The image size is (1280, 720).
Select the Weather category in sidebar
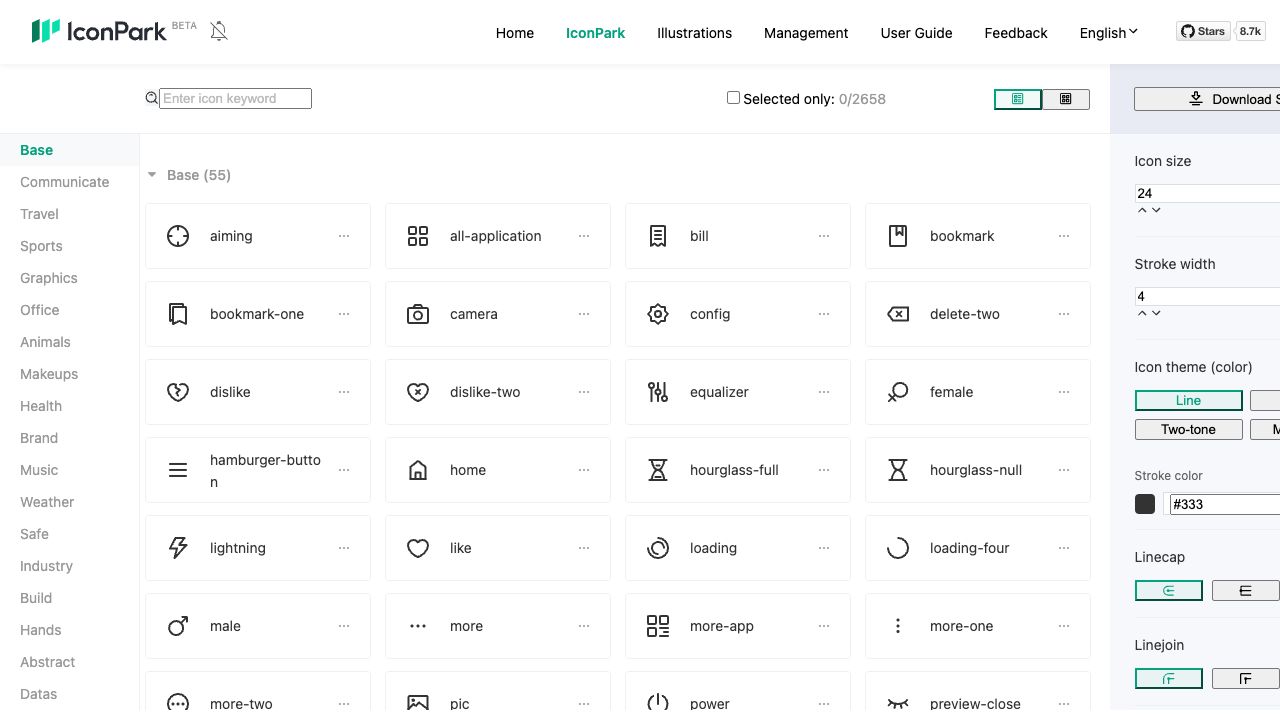[47, 502]
